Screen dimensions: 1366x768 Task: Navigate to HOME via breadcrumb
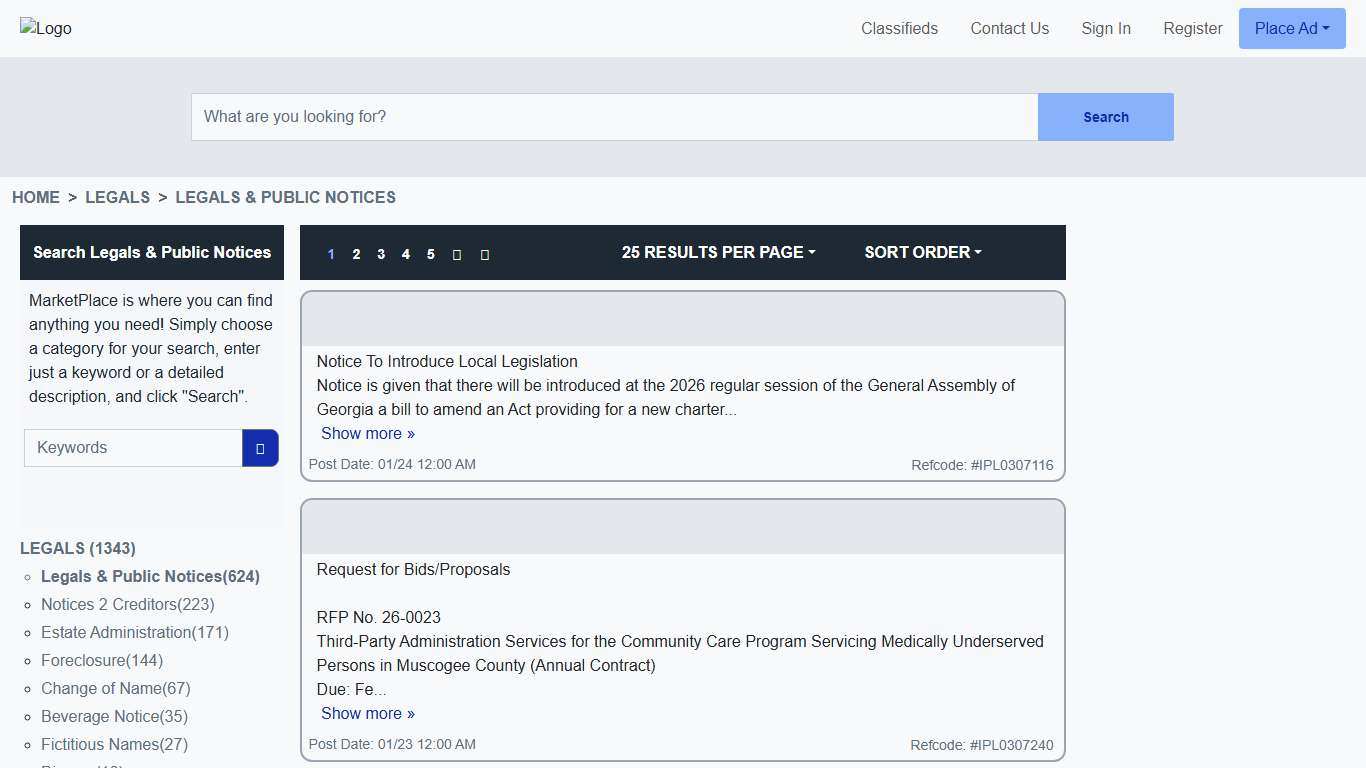pos(35,197)
